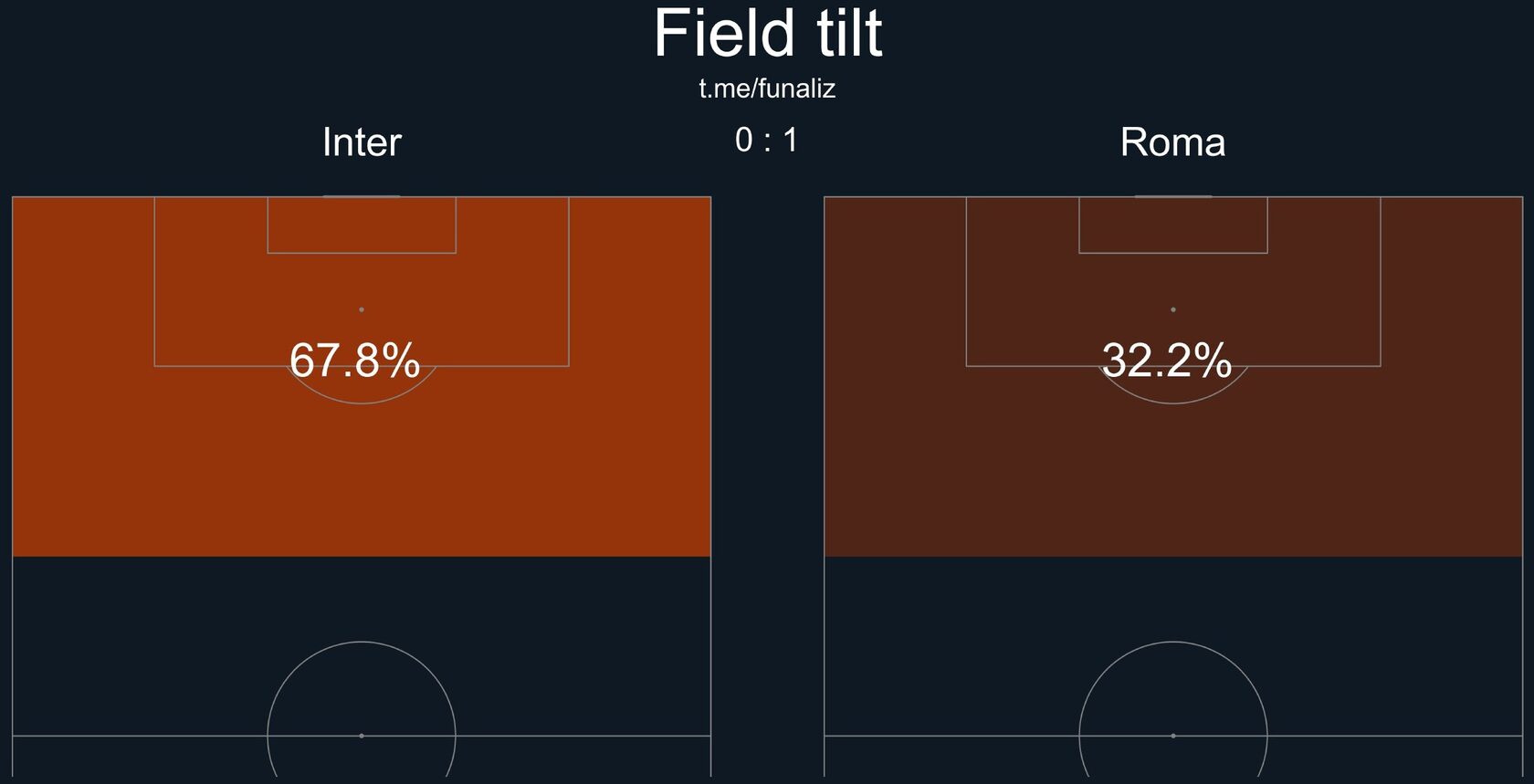Screen dimensions: 1534x784
Task: Open the t.me/funaliz link
Action: [x=767, y=89]
